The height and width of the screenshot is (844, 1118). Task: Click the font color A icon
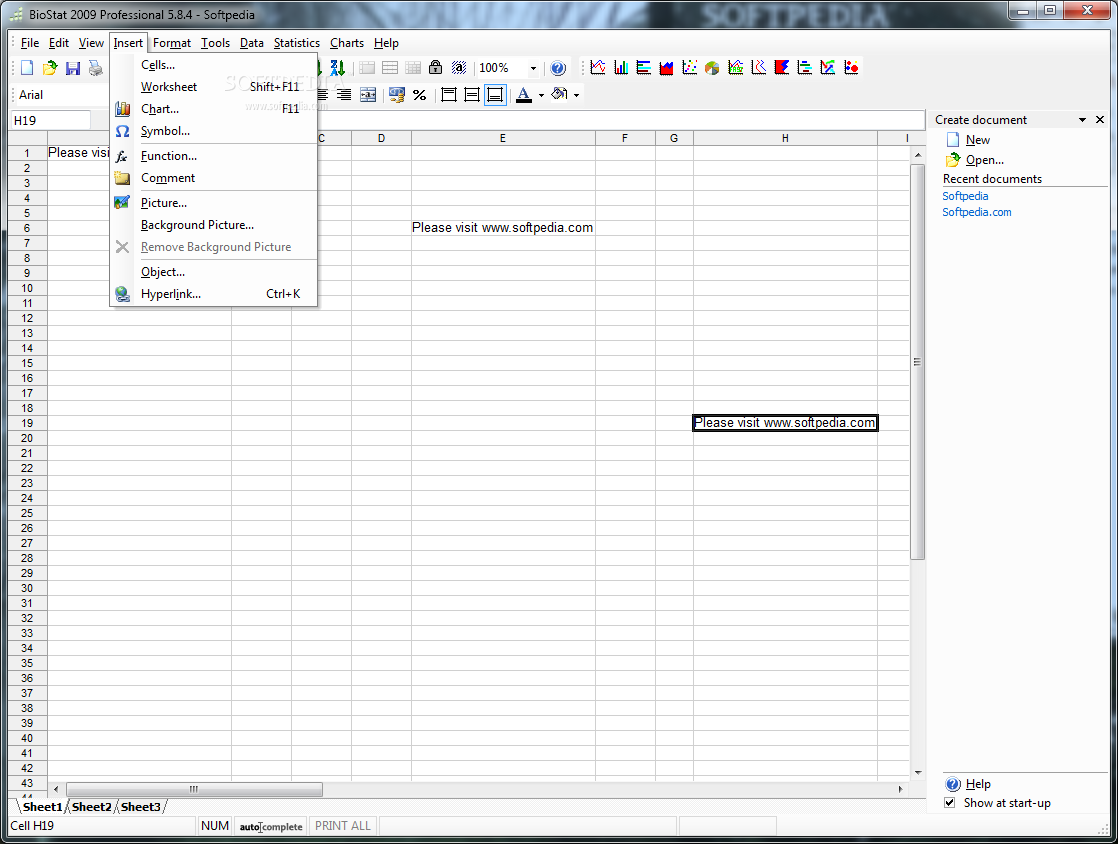pos(524,95)
